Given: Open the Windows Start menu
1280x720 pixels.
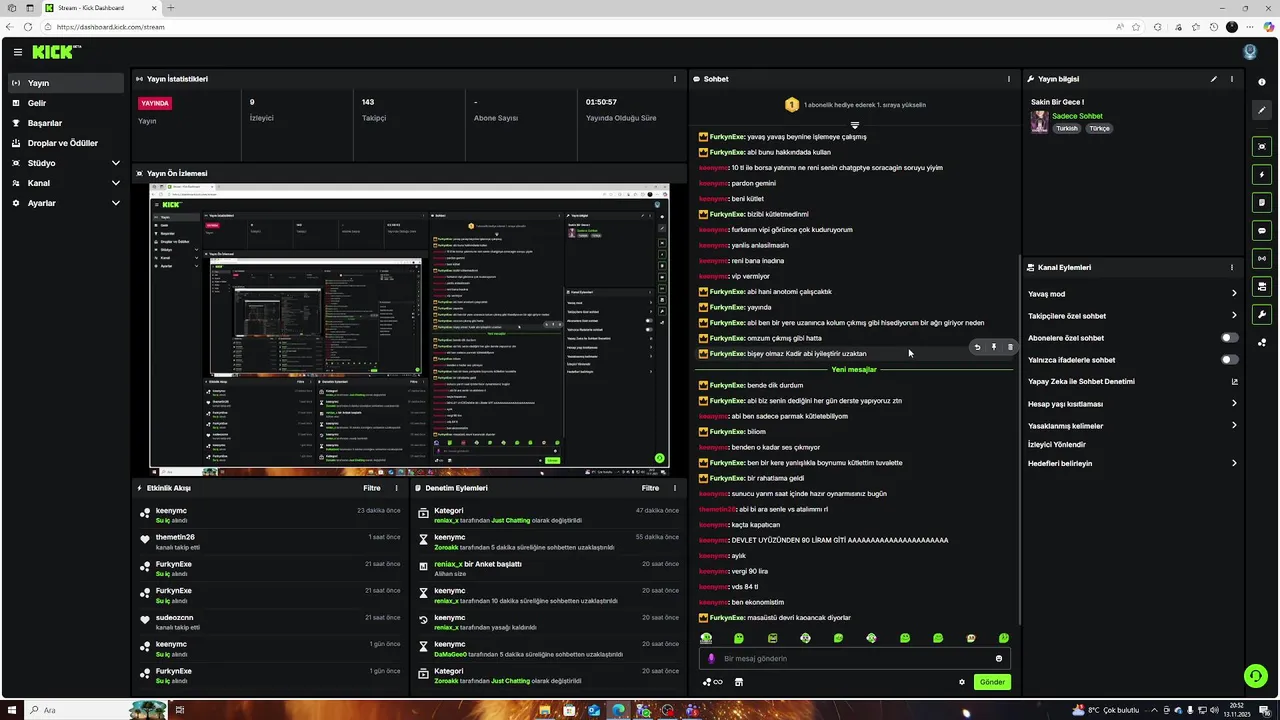Looking at the screenshot, I should (12, 710).
